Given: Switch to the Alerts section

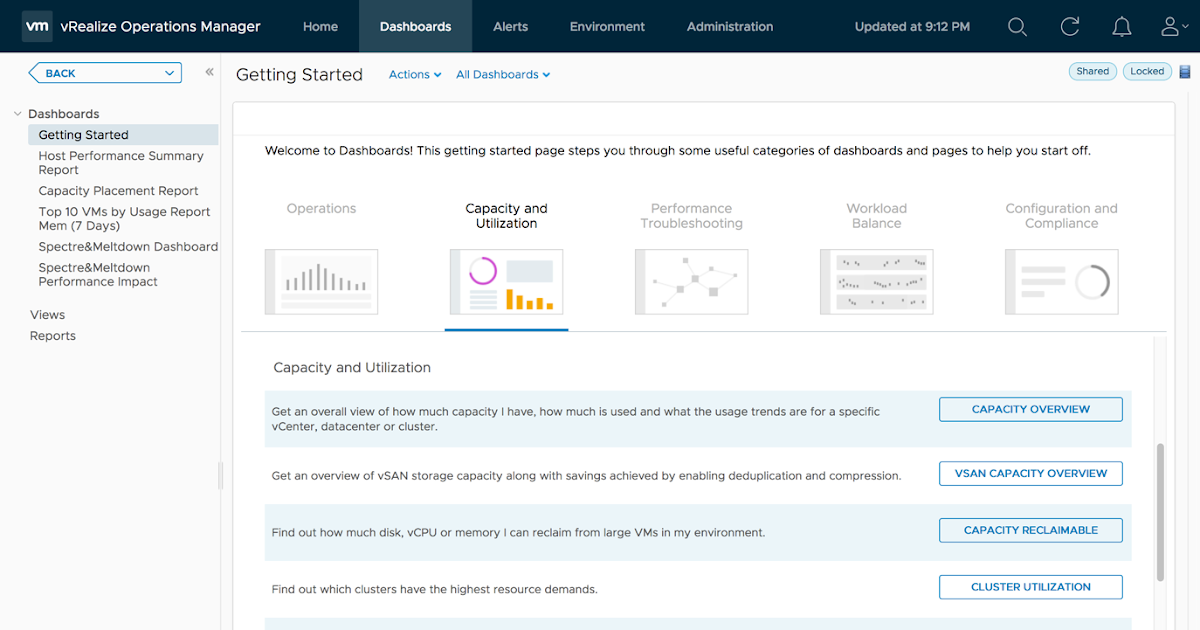Looking at the screenshot, I should [x=510, y=27].
